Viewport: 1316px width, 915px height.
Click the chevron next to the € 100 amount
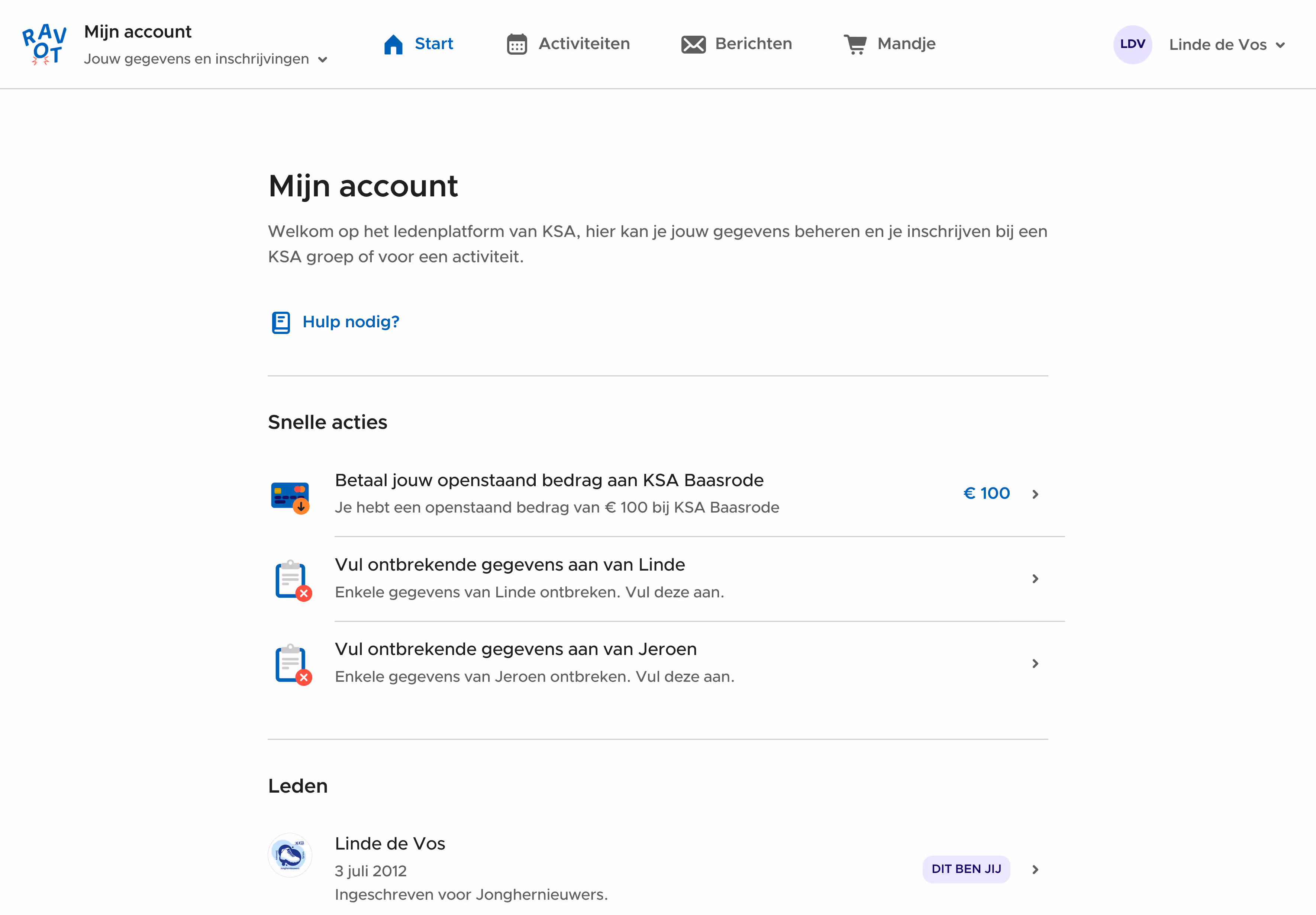coord(1035,494)
